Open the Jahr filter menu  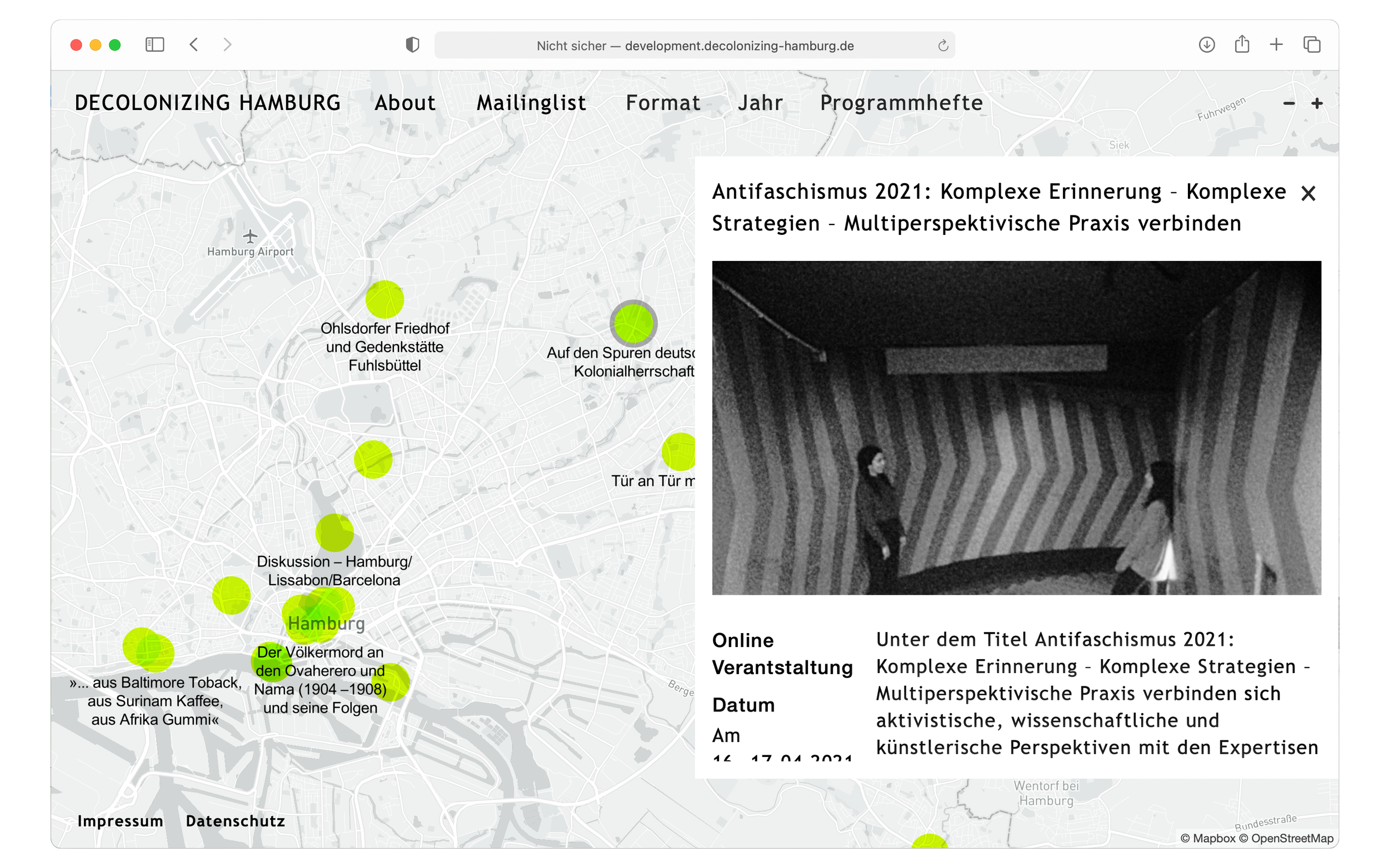click(x=760, y=103)
